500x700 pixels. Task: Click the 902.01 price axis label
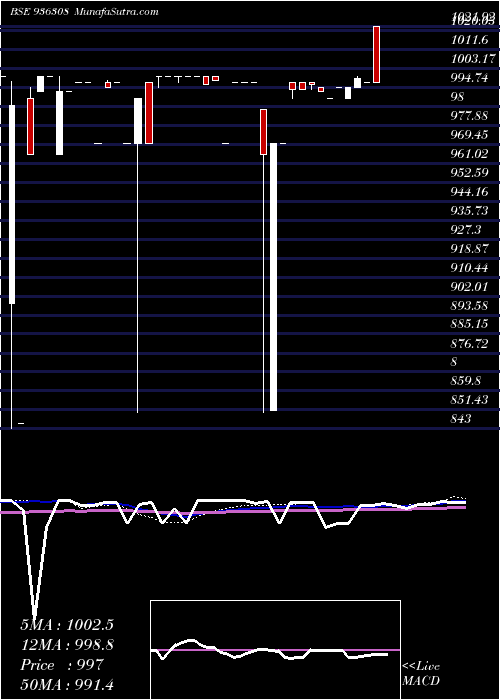(469, 286)
